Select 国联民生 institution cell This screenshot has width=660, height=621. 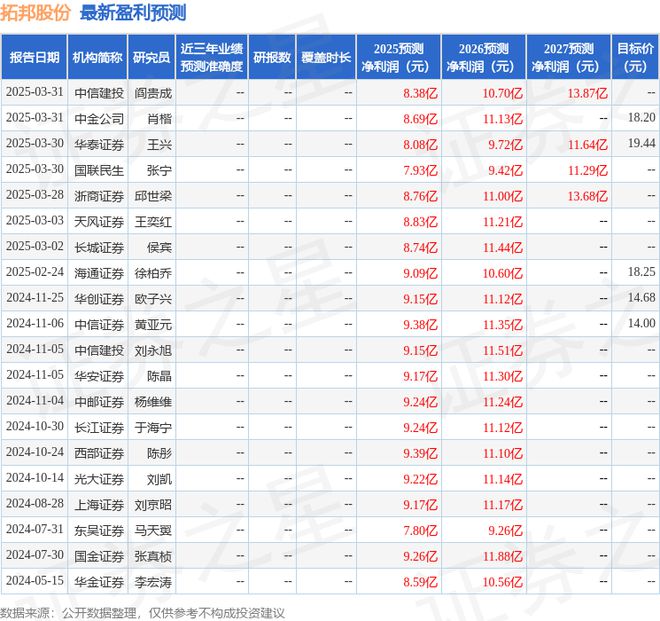click(x=99, y=170)
